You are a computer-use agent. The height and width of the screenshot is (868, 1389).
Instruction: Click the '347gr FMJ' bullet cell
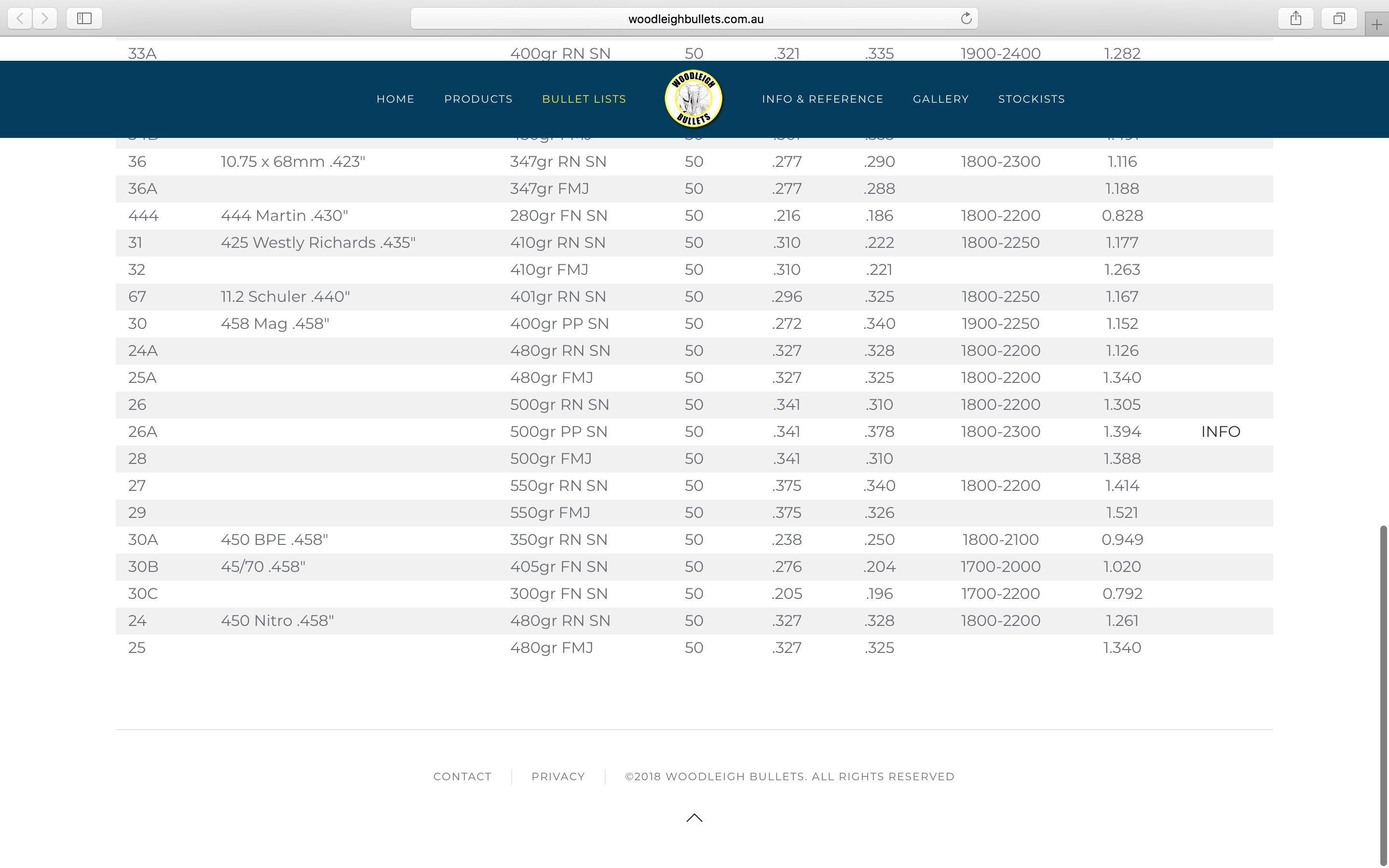[x=549, y=188]
